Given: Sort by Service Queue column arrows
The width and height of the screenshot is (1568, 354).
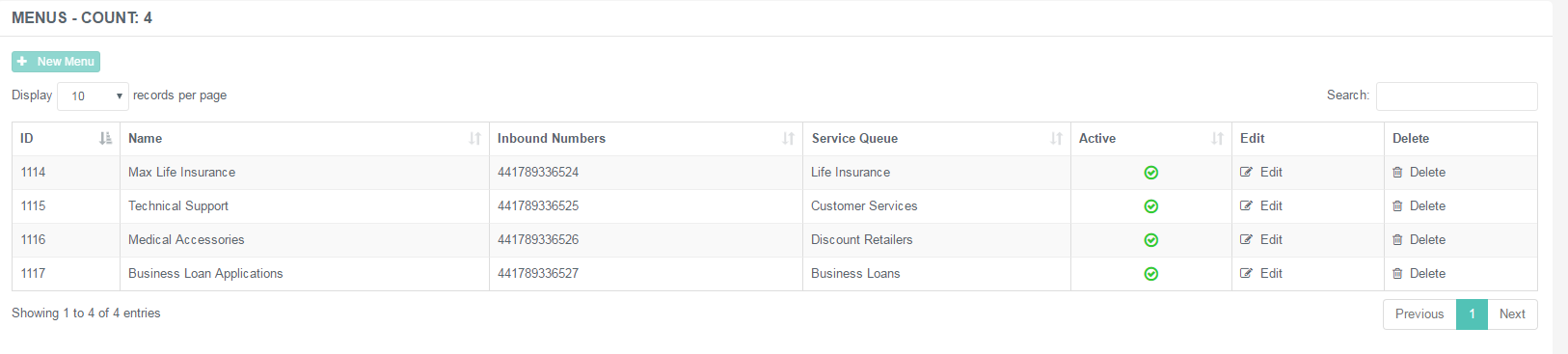Looking at the screenshot, I should 1056,138.
